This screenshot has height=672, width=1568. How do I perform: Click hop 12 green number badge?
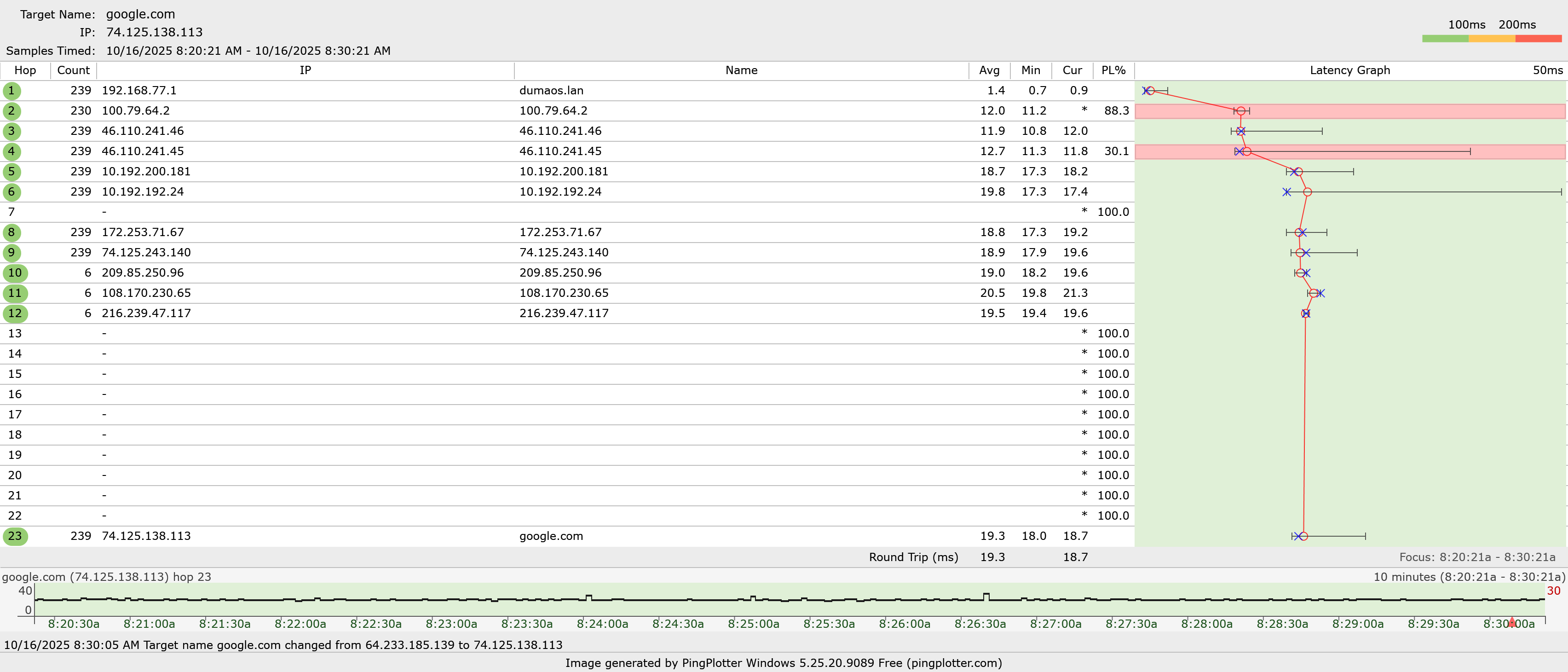15,313
